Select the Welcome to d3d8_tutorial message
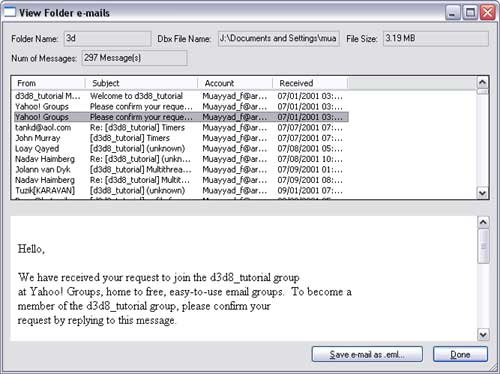 (x=181, y=96)
